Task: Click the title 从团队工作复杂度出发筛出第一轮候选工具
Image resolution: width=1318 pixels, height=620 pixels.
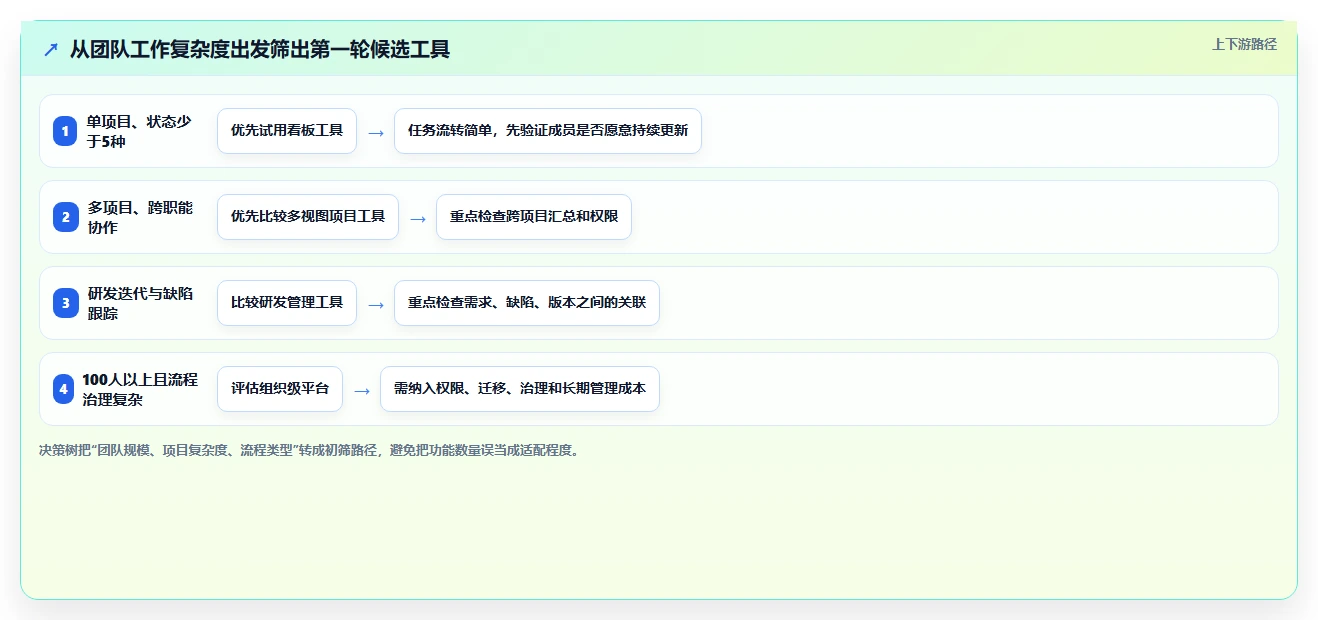Action: (x=260, y=49)
